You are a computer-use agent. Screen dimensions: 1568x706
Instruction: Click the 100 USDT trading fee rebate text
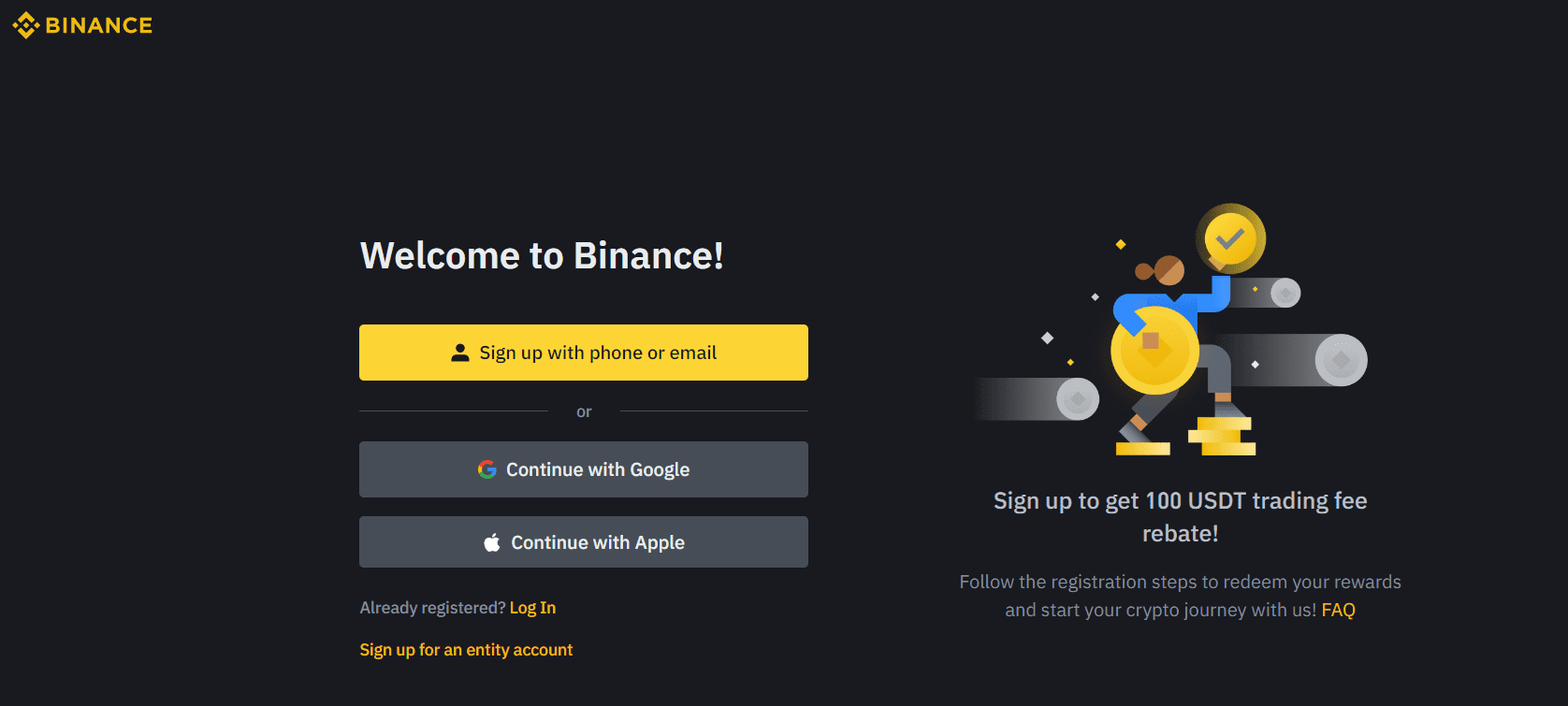pyautogui.click(x=1180, y=516)
